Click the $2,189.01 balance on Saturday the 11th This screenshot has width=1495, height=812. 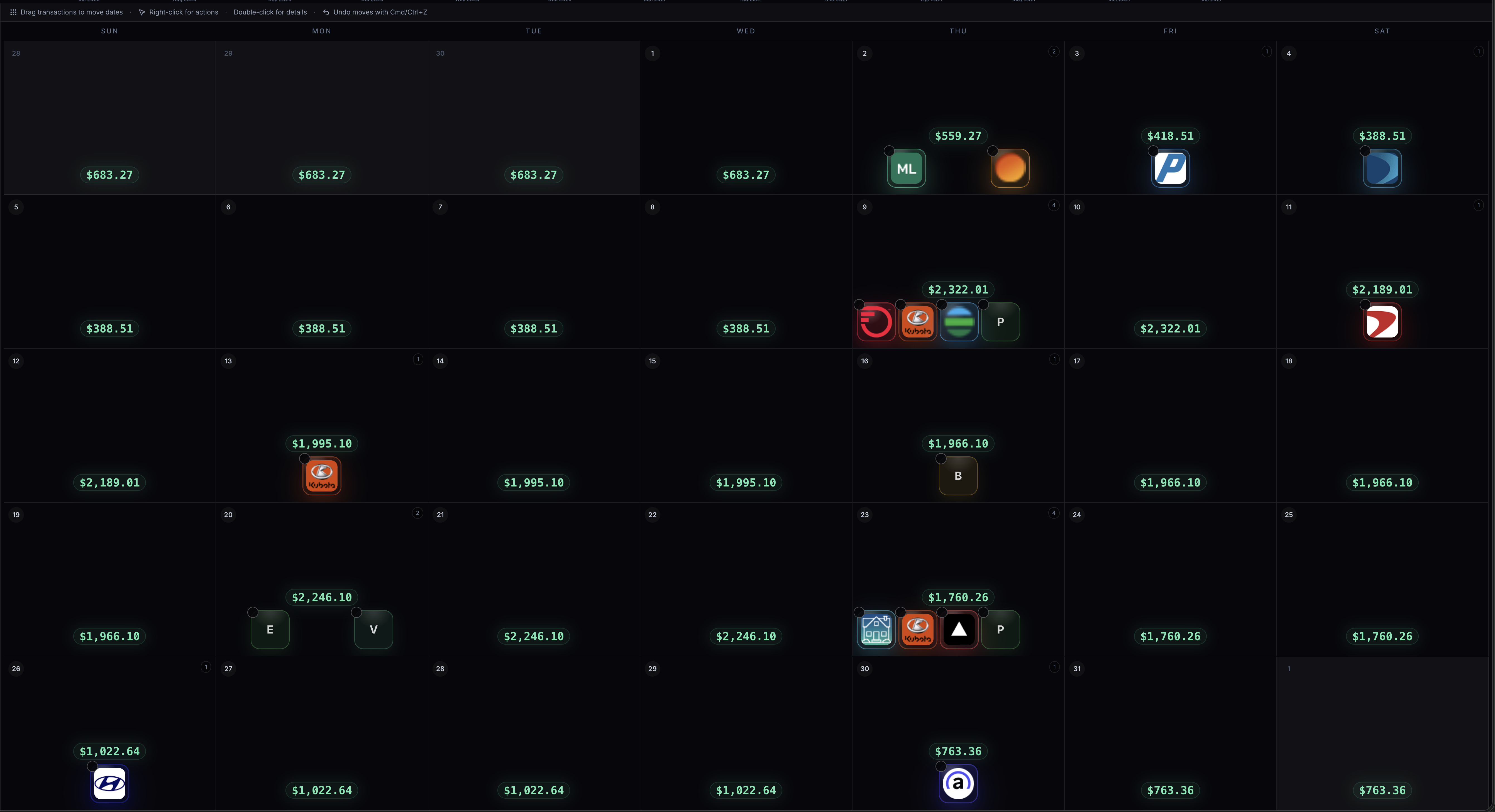[x=1382, y=290]
